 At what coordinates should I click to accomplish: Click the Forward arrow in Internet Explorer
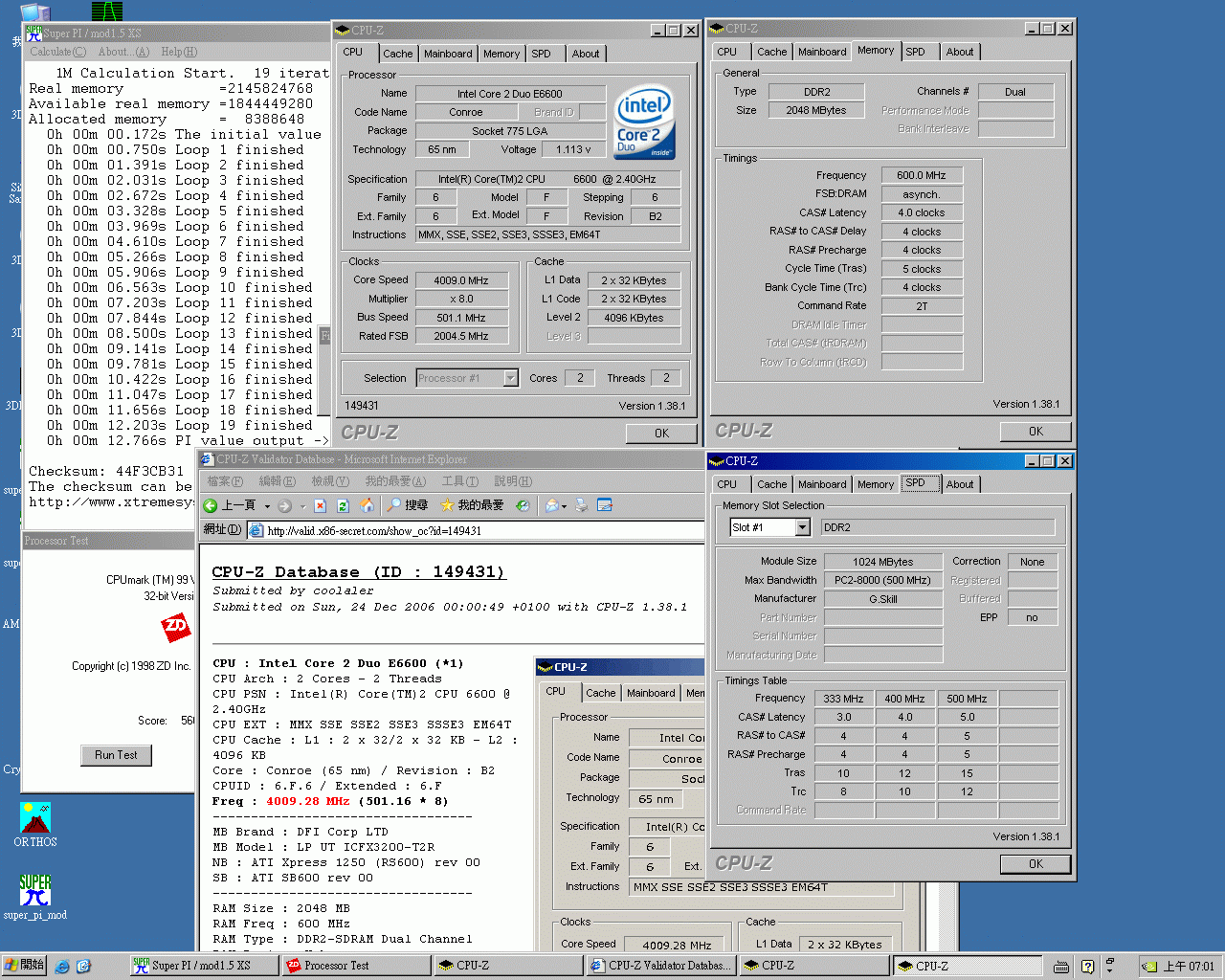tap(284, 505)
